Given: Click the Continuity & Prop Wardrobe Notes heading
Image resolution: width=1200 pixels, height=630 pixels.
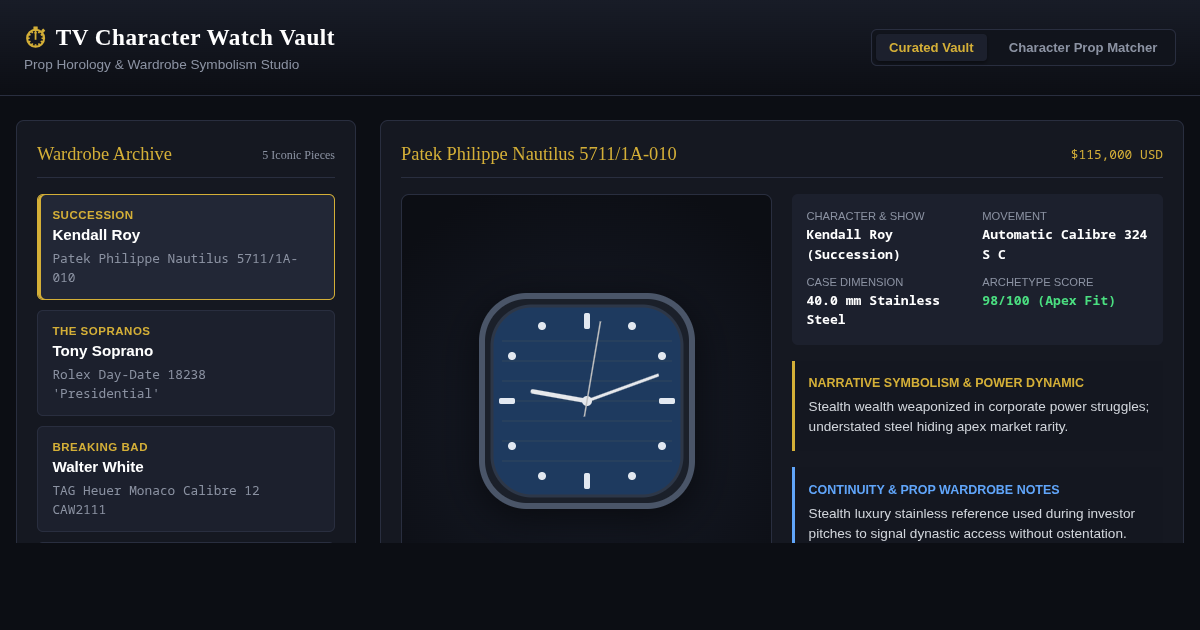Looking at the screenshot, I should click(x=934, y=490).
